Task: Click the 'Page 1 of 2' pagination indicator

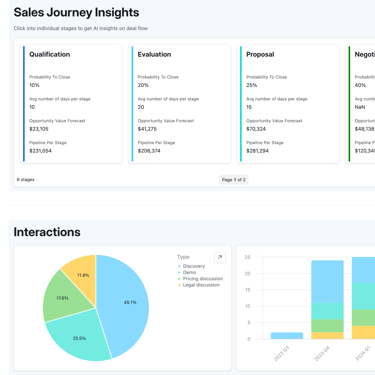Action: click(x=234, y=180)
